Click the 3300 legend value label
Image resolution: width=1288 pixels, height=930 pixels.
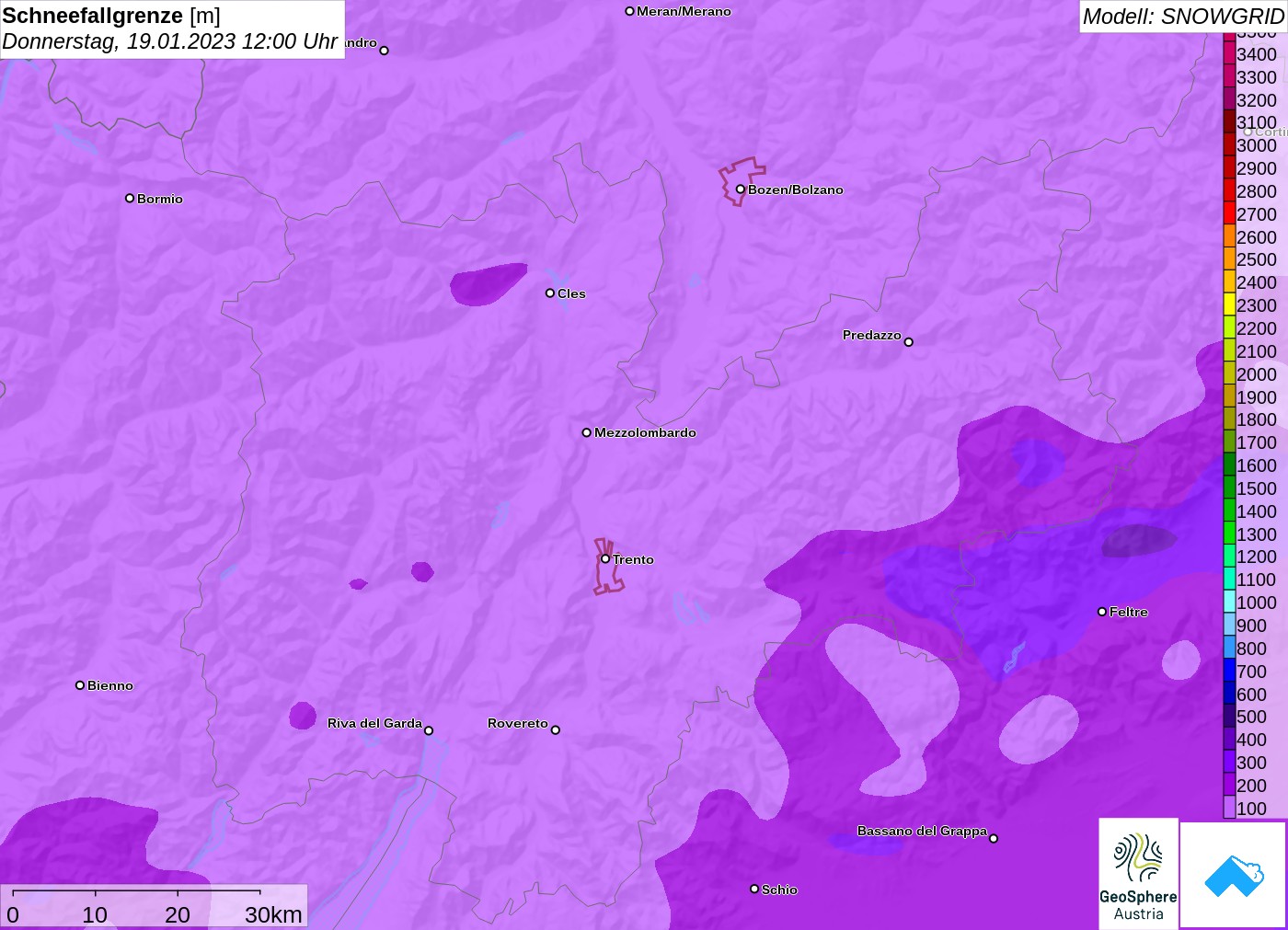point(1257,77)
